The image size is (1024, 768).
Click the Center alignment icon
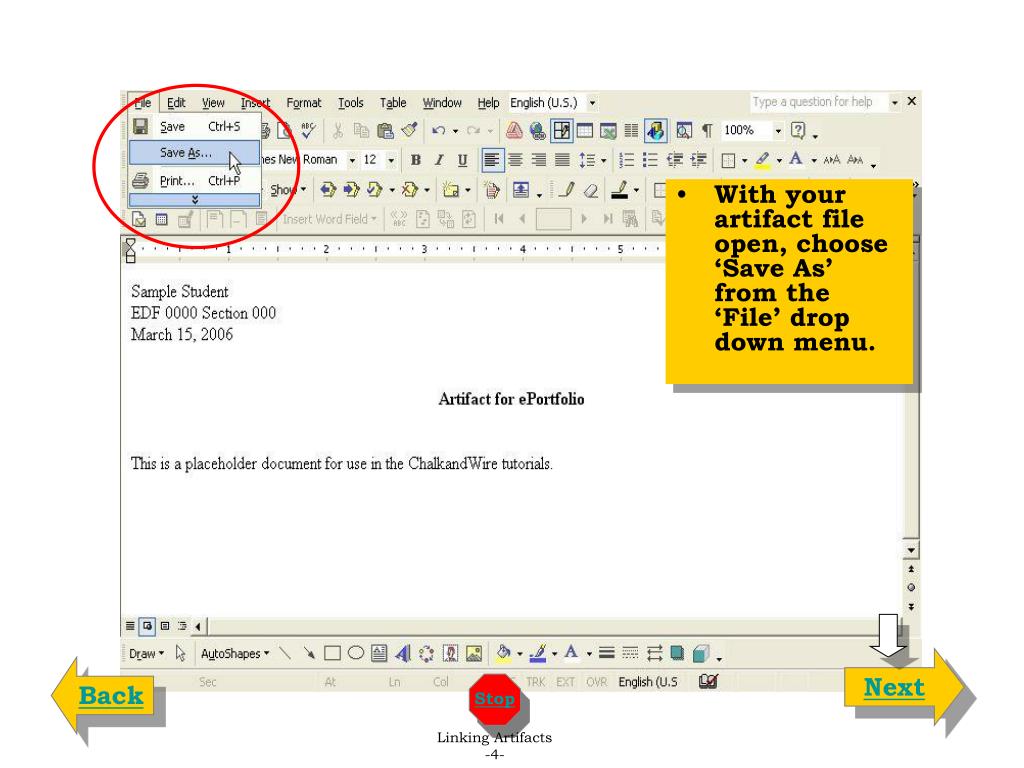[515, 160]
